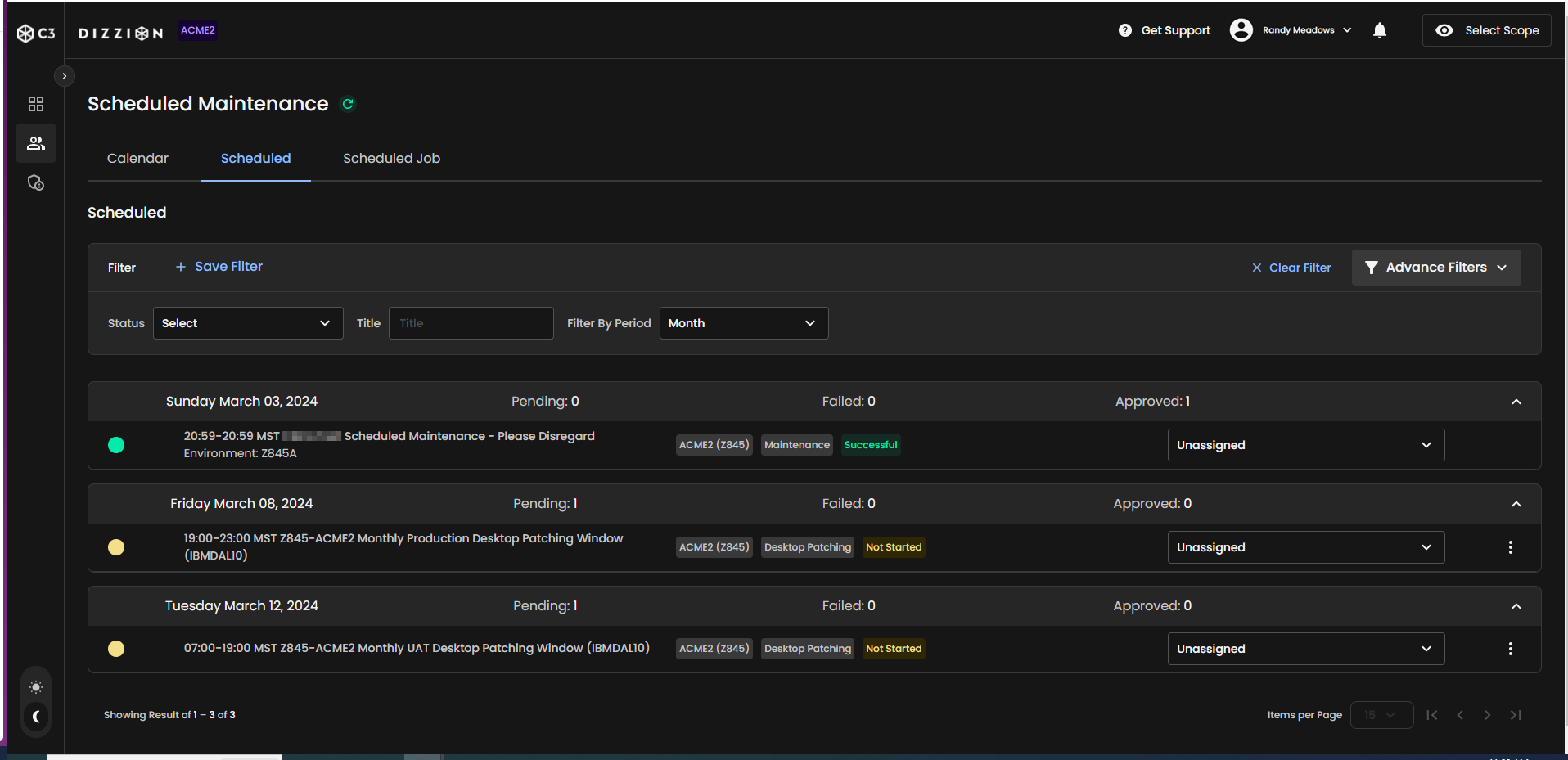Refresh the Scheduled Maintenance list

(x=347, y=104)
